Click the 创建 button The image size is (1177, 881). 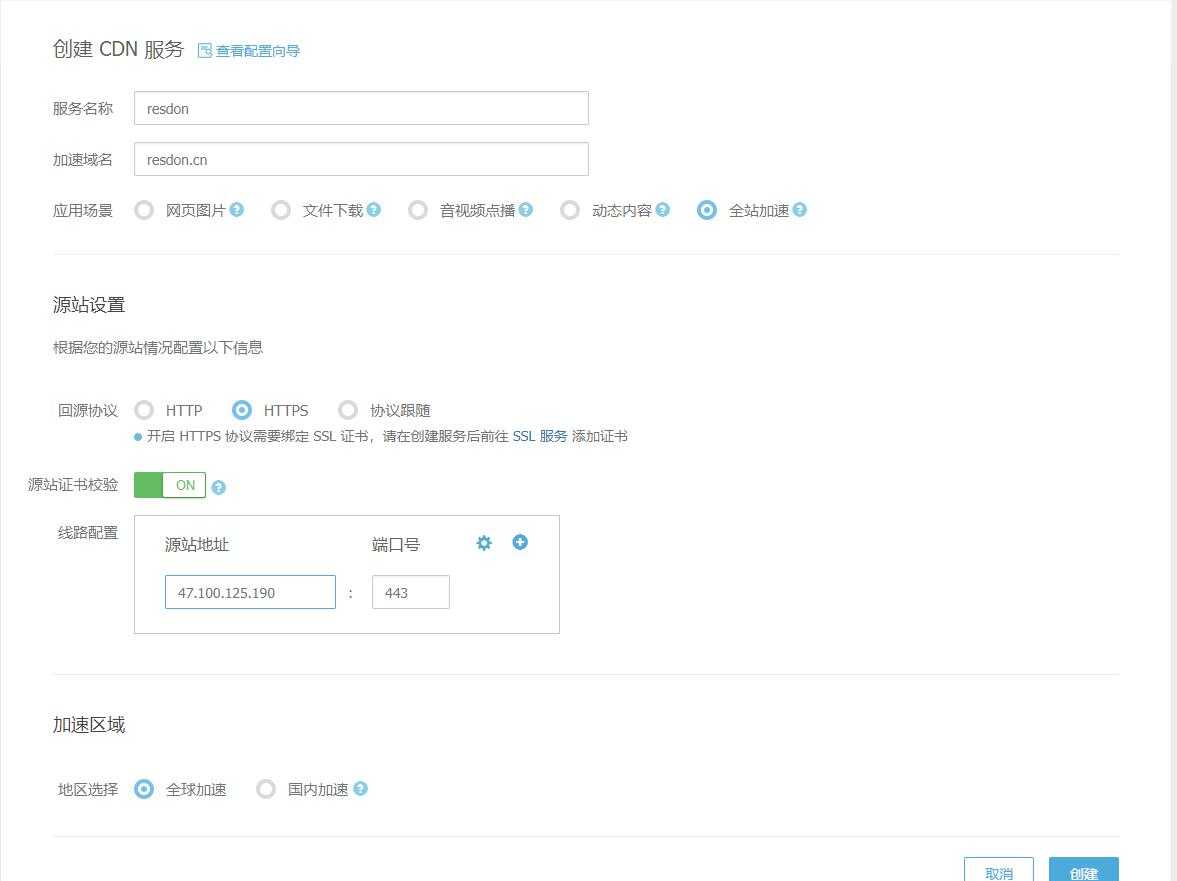(x=1084, y=872)
